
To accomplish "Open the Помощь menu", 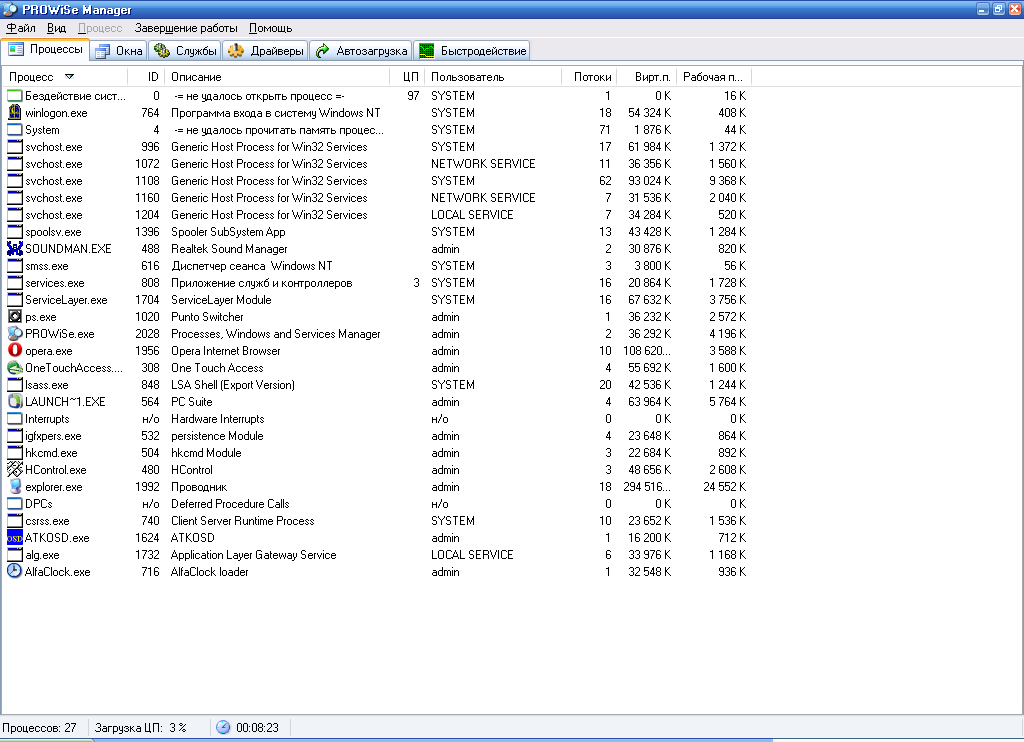I will point(270,28).
